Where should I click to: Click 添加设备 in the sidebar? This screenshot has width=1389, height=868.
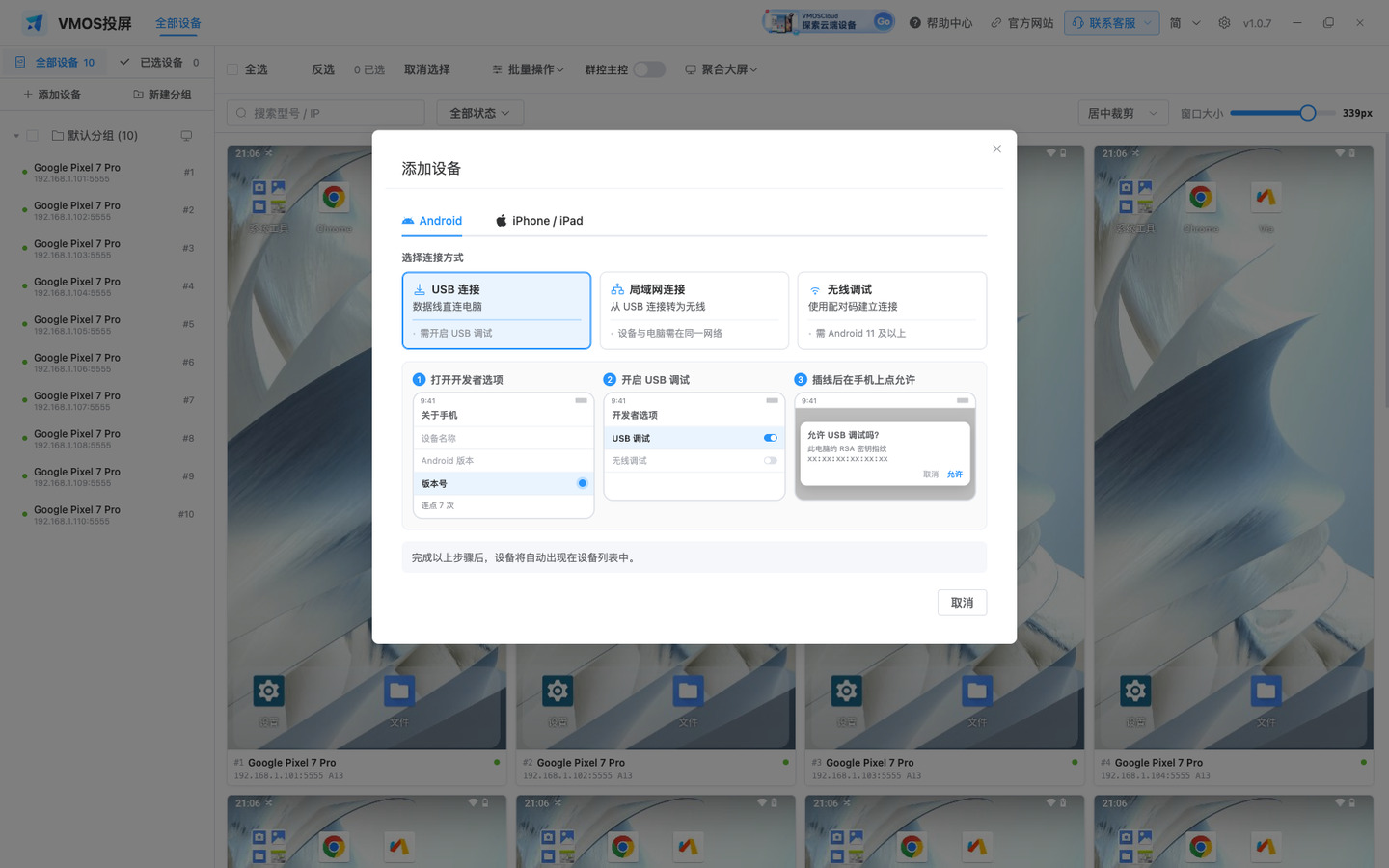(52, 95)
